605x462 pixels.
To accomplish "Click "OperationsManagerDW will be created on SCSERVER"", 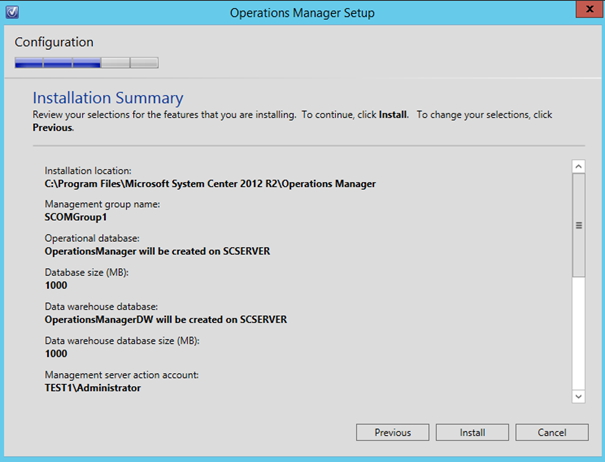I will pyautogui.click(x=166, y=320).
